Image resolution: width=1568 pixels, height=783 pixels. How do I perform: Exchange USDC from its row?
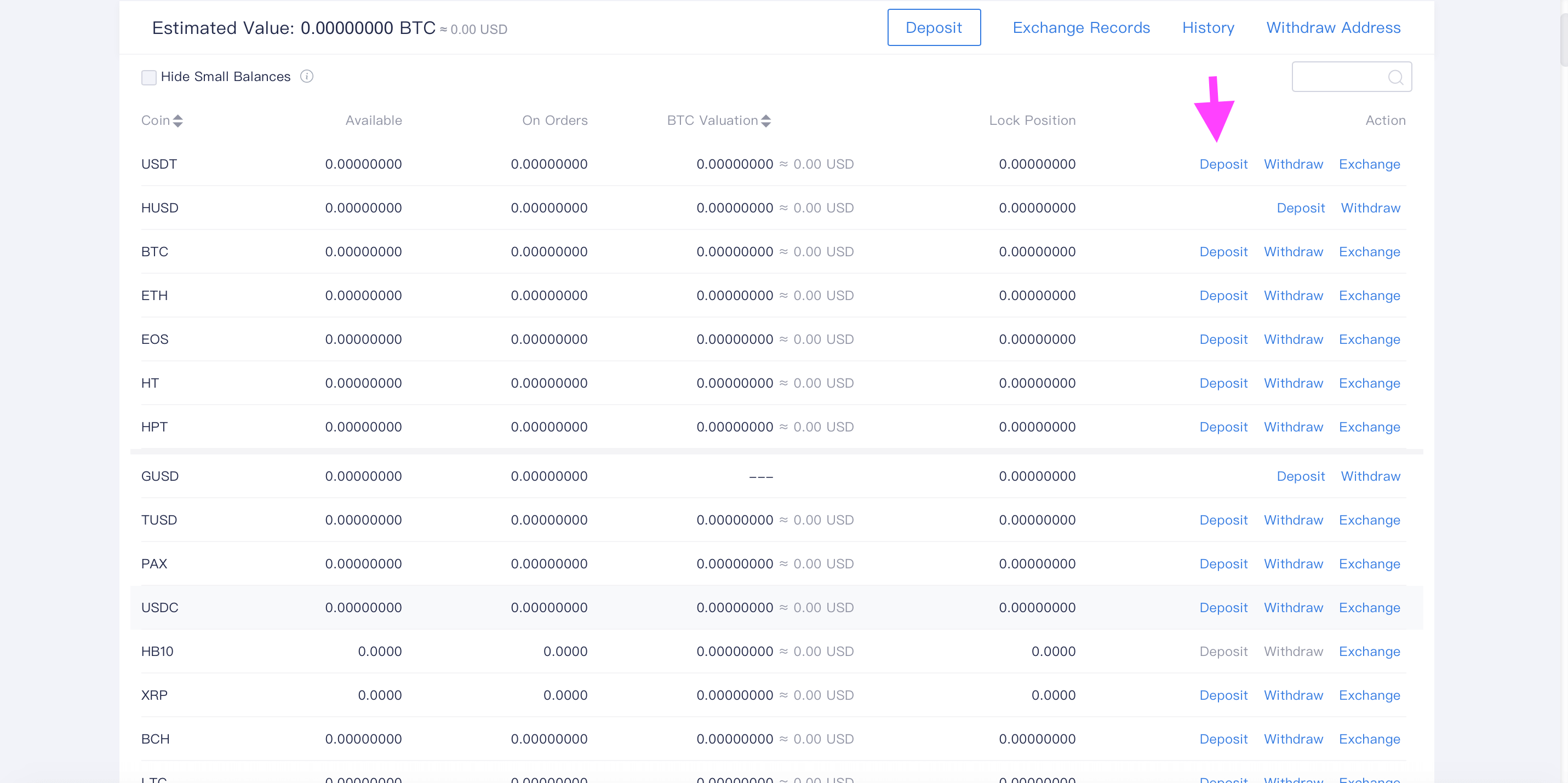tap(1369, 608)
